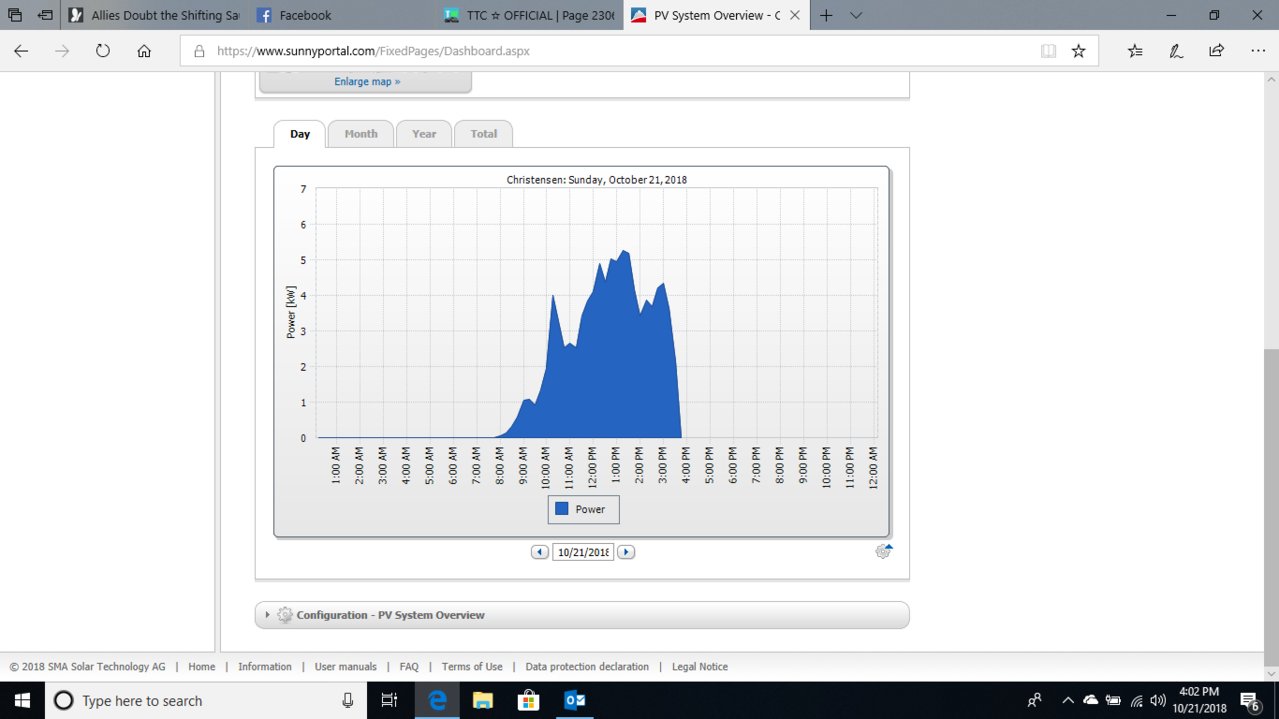The width and height of the screenshot is (1279, 719).
Task: Select the Total chart tab
Action: (x=484, y=134)
